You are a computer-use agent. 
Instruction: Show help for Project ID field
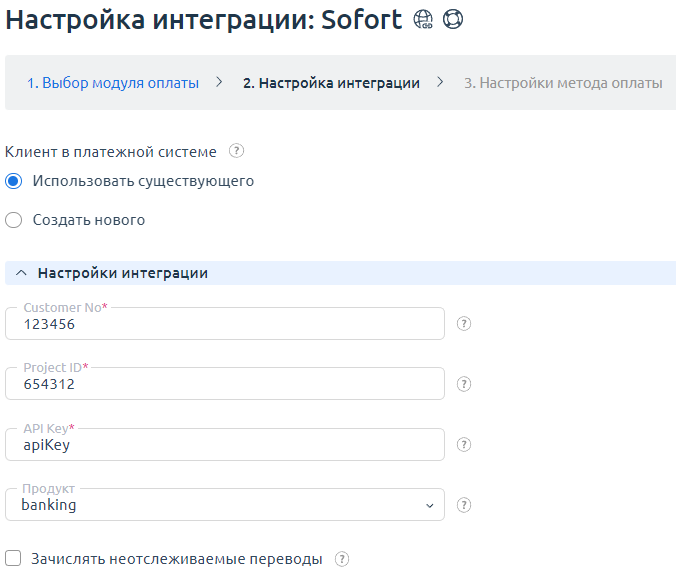coord(464,384)
